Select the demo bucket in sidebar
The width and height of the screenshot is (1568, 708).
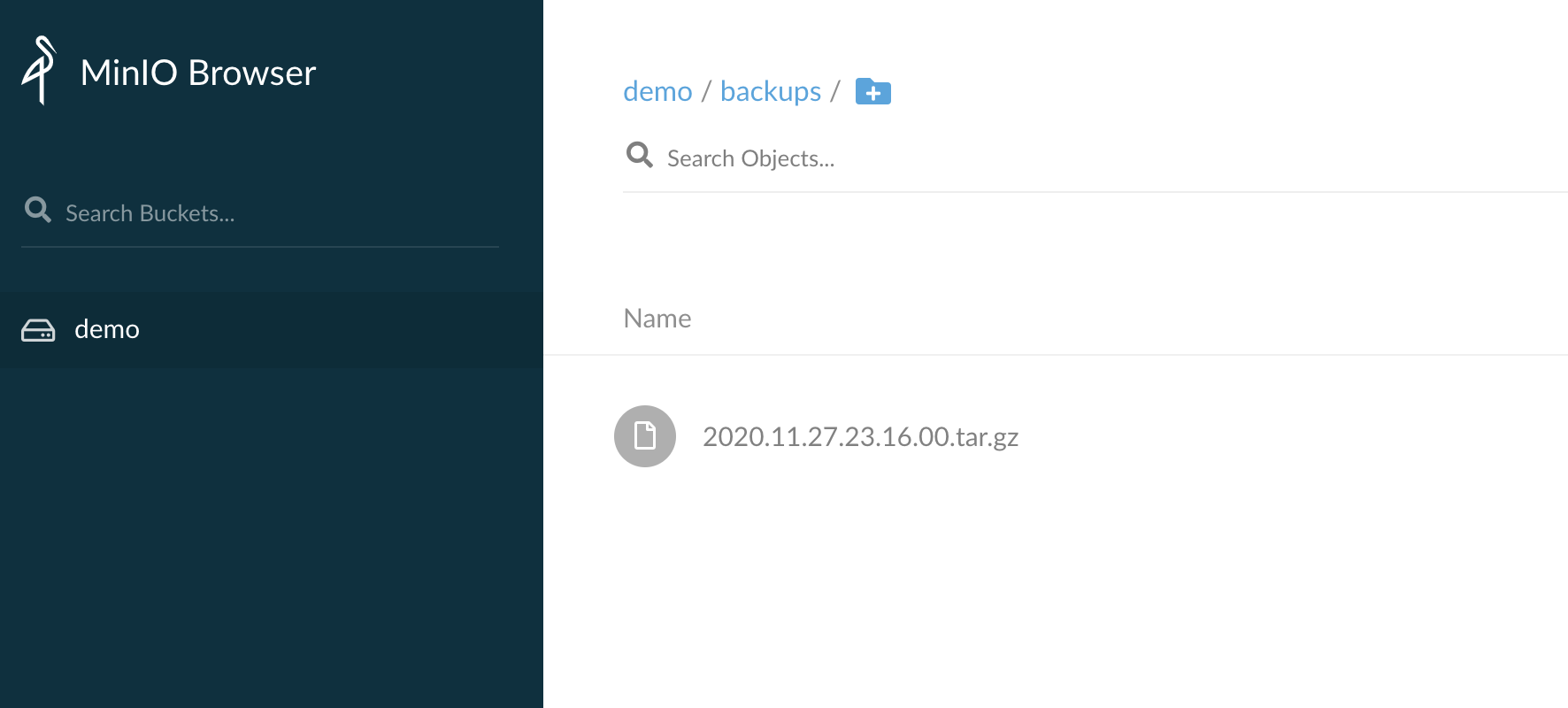272,329
